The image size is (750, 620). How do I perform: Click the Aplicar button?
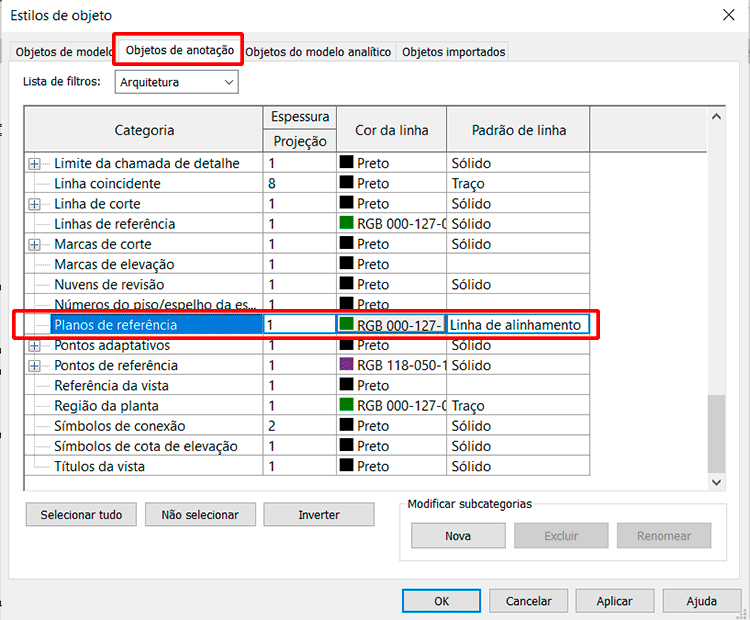(x=614, y=601)
